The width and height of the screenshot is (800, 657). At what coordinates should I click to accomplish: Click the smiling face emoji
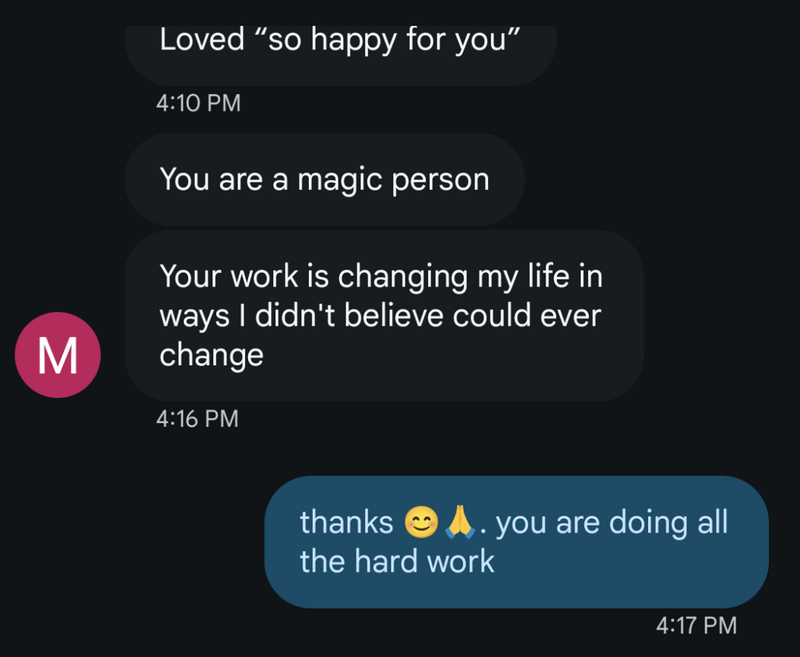[419, 522]
